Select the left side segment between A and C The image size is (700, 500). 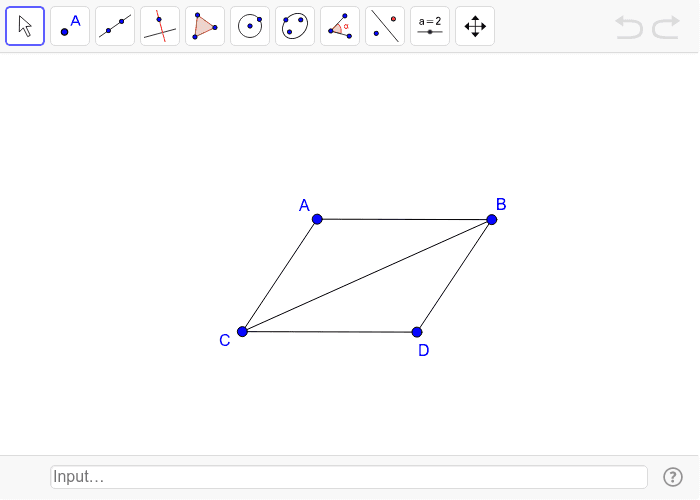click(x=279, y=275)
